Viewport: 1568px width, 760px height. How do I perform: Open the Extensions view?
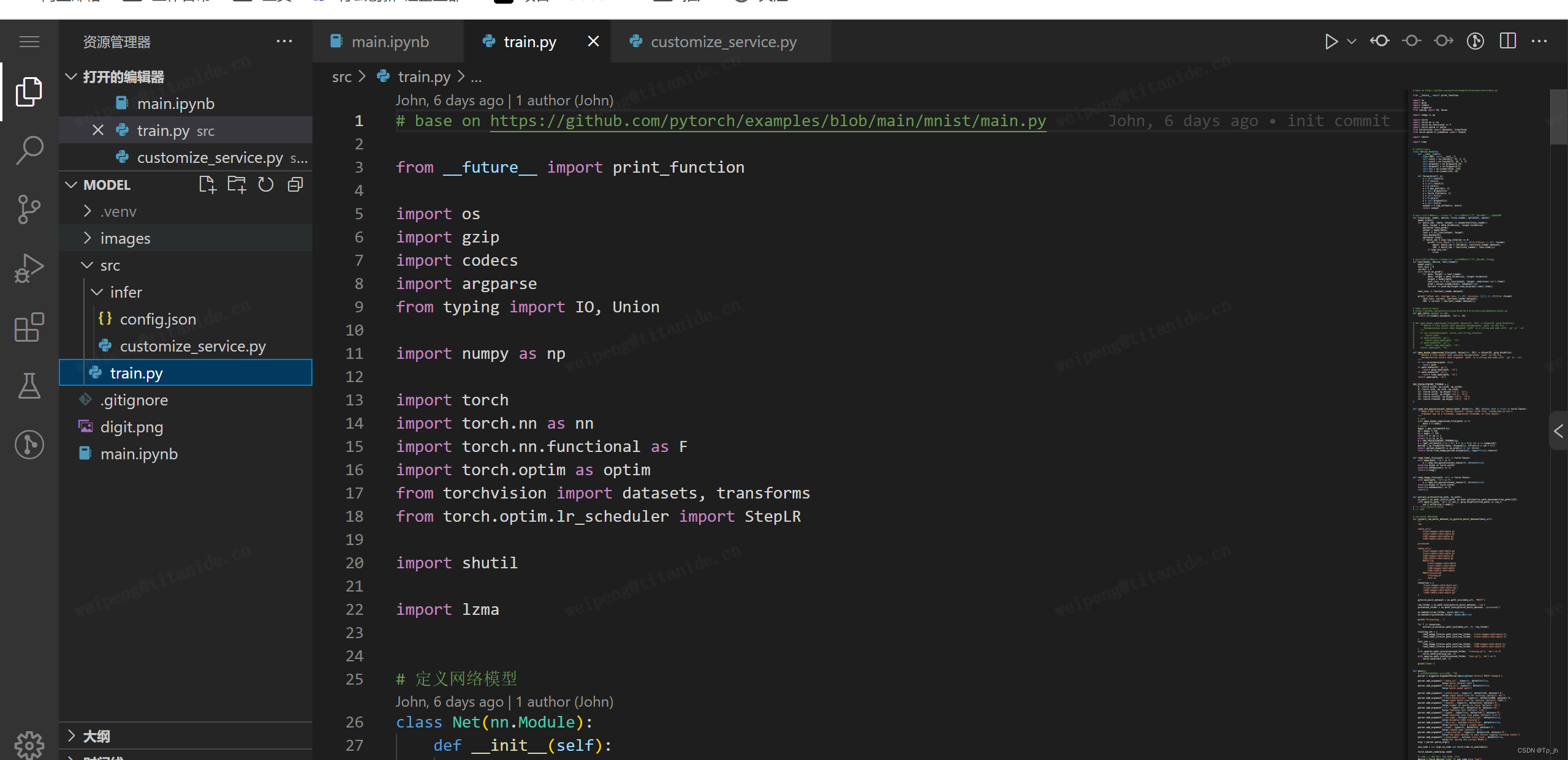pos(29,328)
